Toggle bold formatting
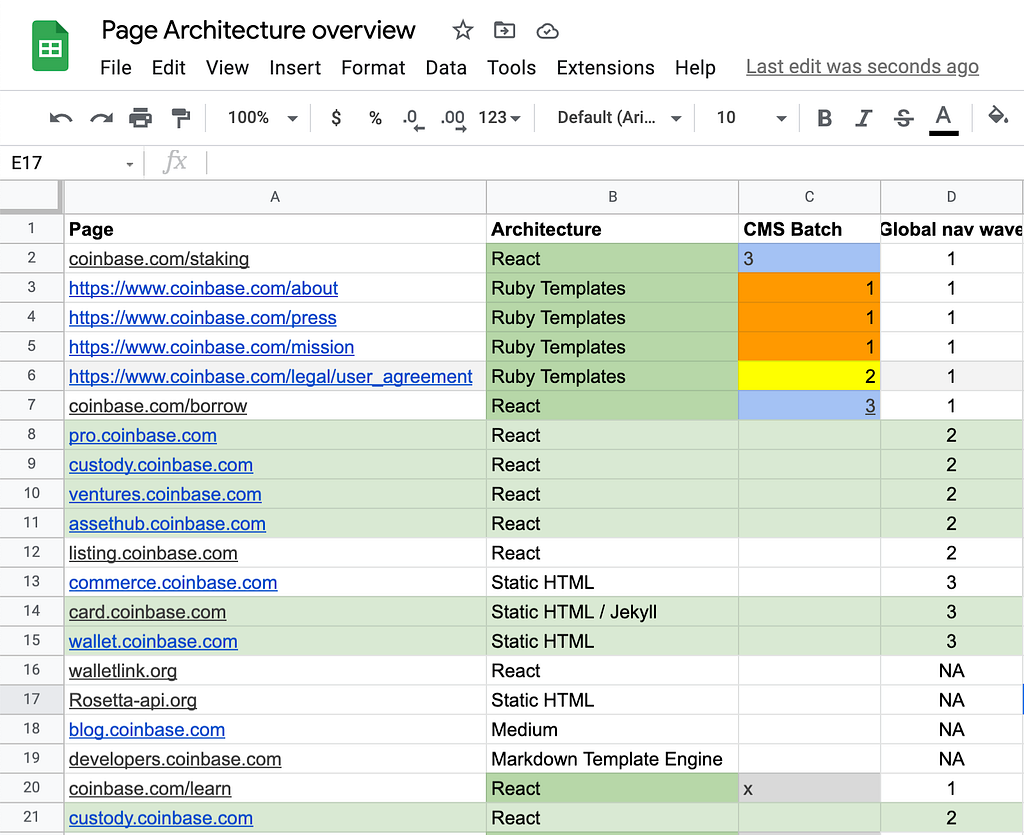Viewport: 1024px width, 835px height. pos(825,118)
